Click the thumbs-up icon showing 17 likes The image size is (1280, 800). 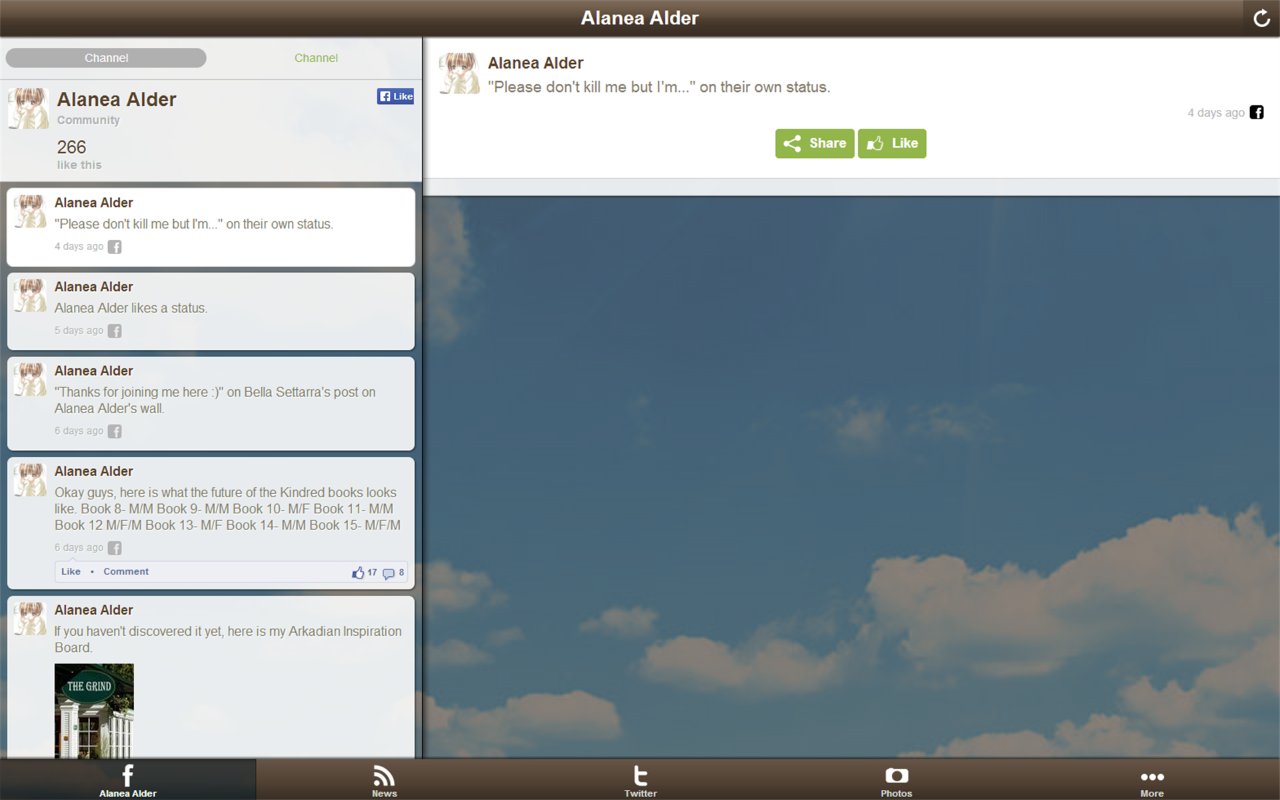coord(360,572)
